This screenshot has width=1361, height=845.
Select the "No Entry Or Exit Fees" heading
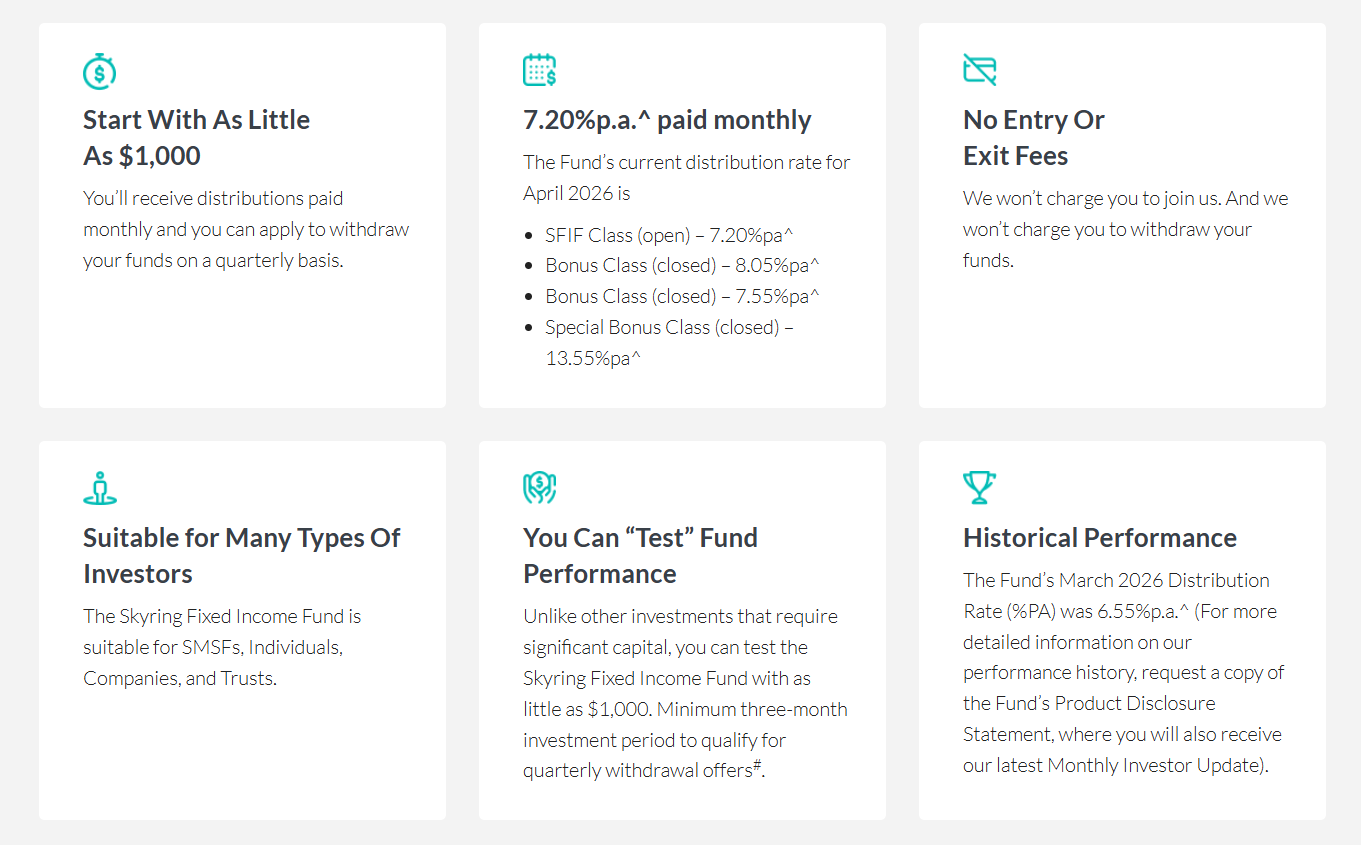(x=1033, y=138)
